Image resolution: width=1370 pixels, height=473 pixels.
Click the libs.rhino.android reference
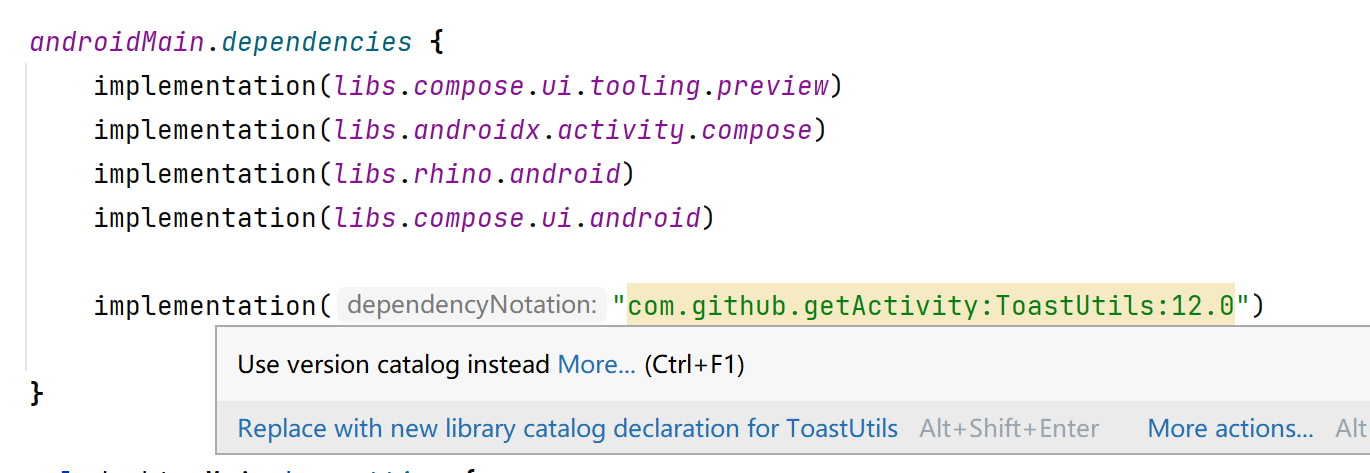(x=478, y=174)
